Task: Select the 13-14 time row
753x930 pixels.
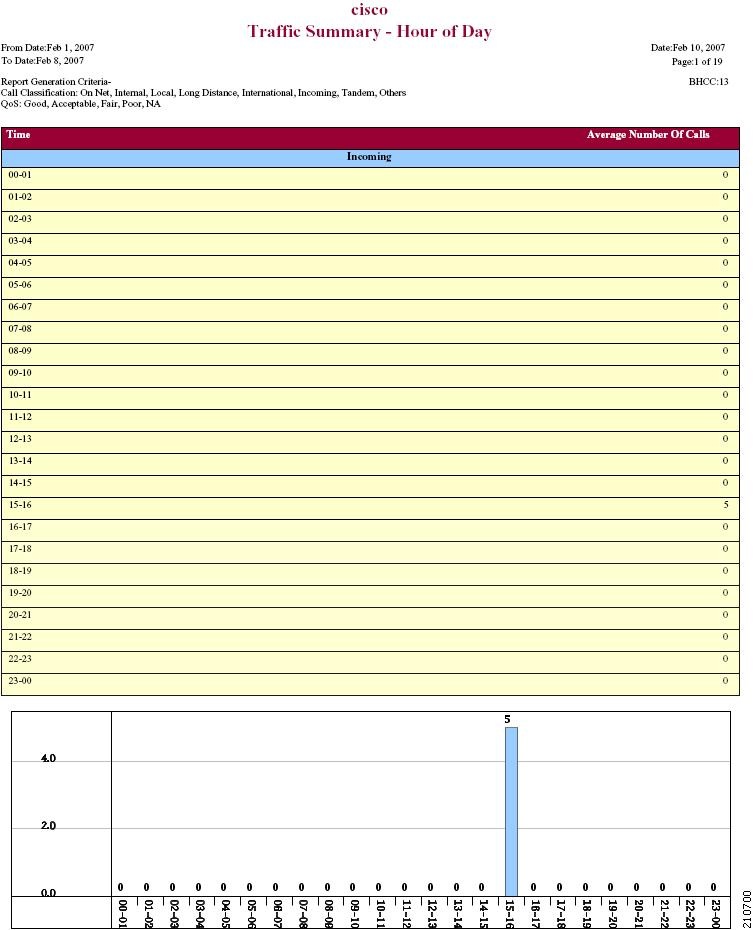Action: [370, 464]
